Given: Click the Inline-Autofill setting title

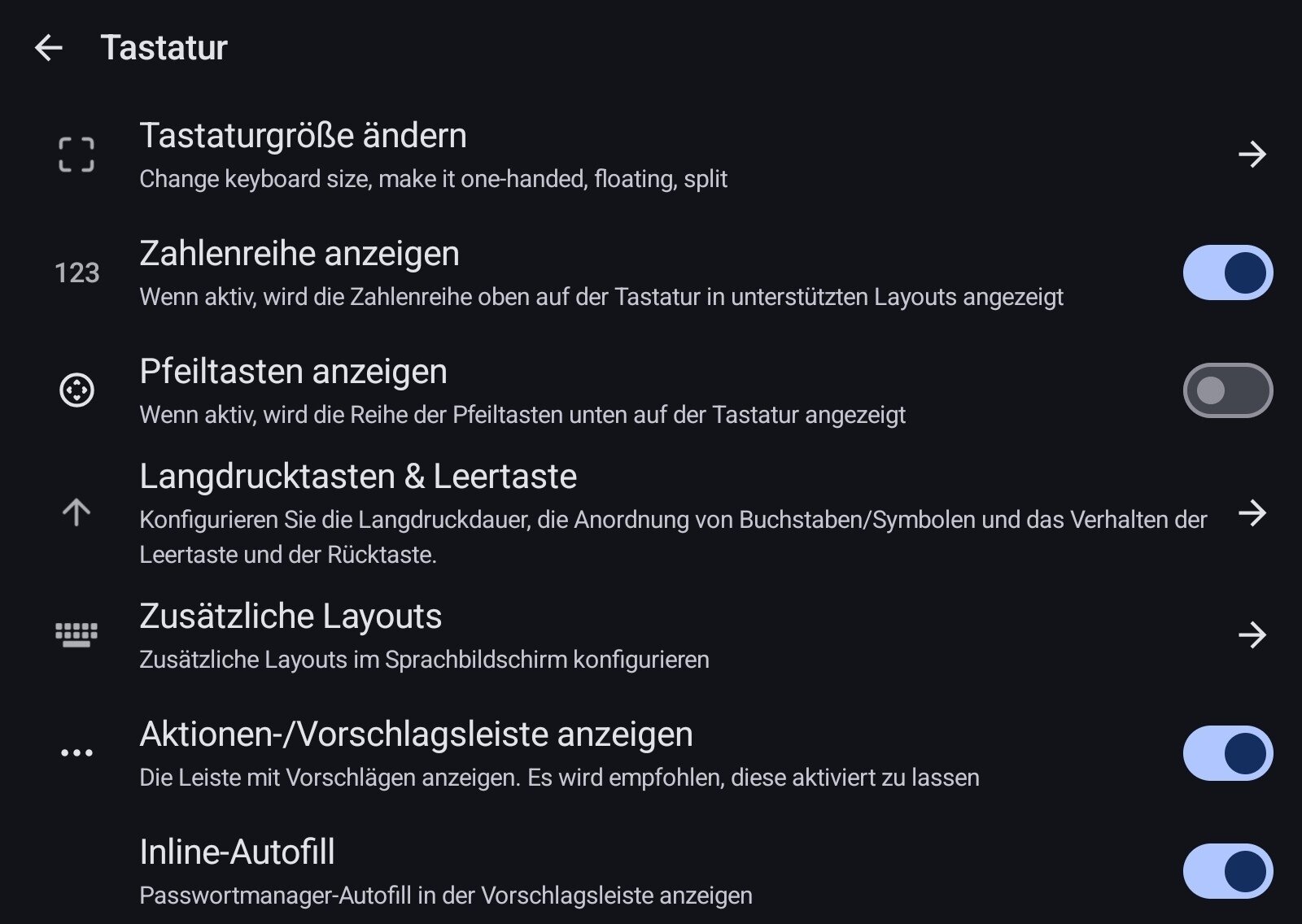Looking at the screenshot, I should (x=237, y=852).
